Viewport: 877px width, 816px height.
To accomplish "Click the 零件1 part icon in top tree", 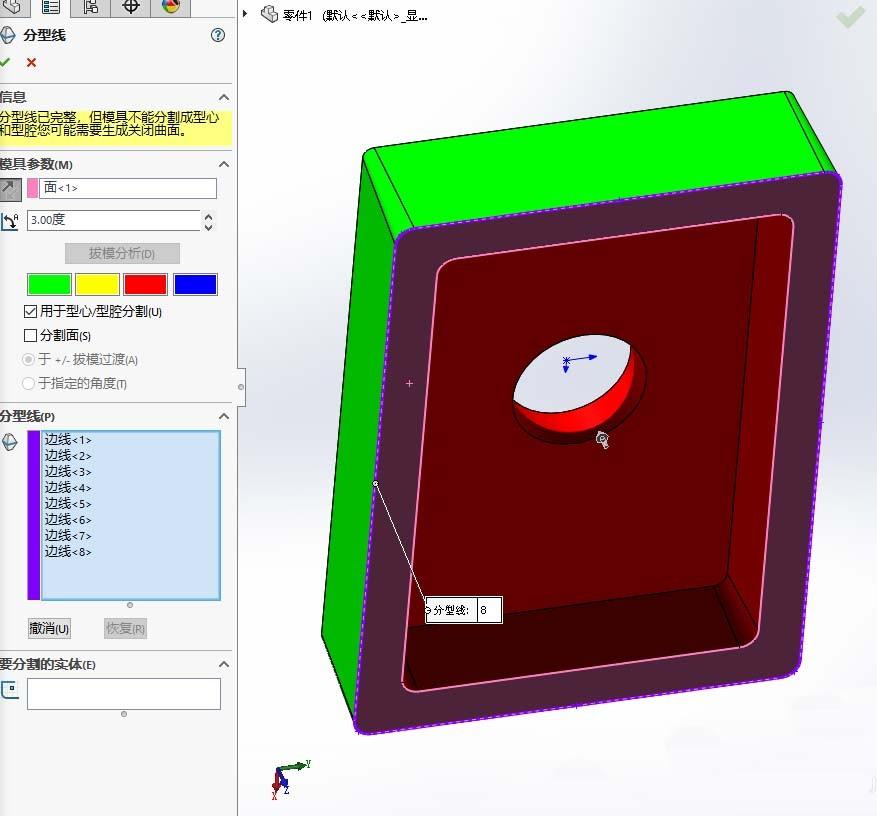I will pyautogui.click(x=267, y=14).
